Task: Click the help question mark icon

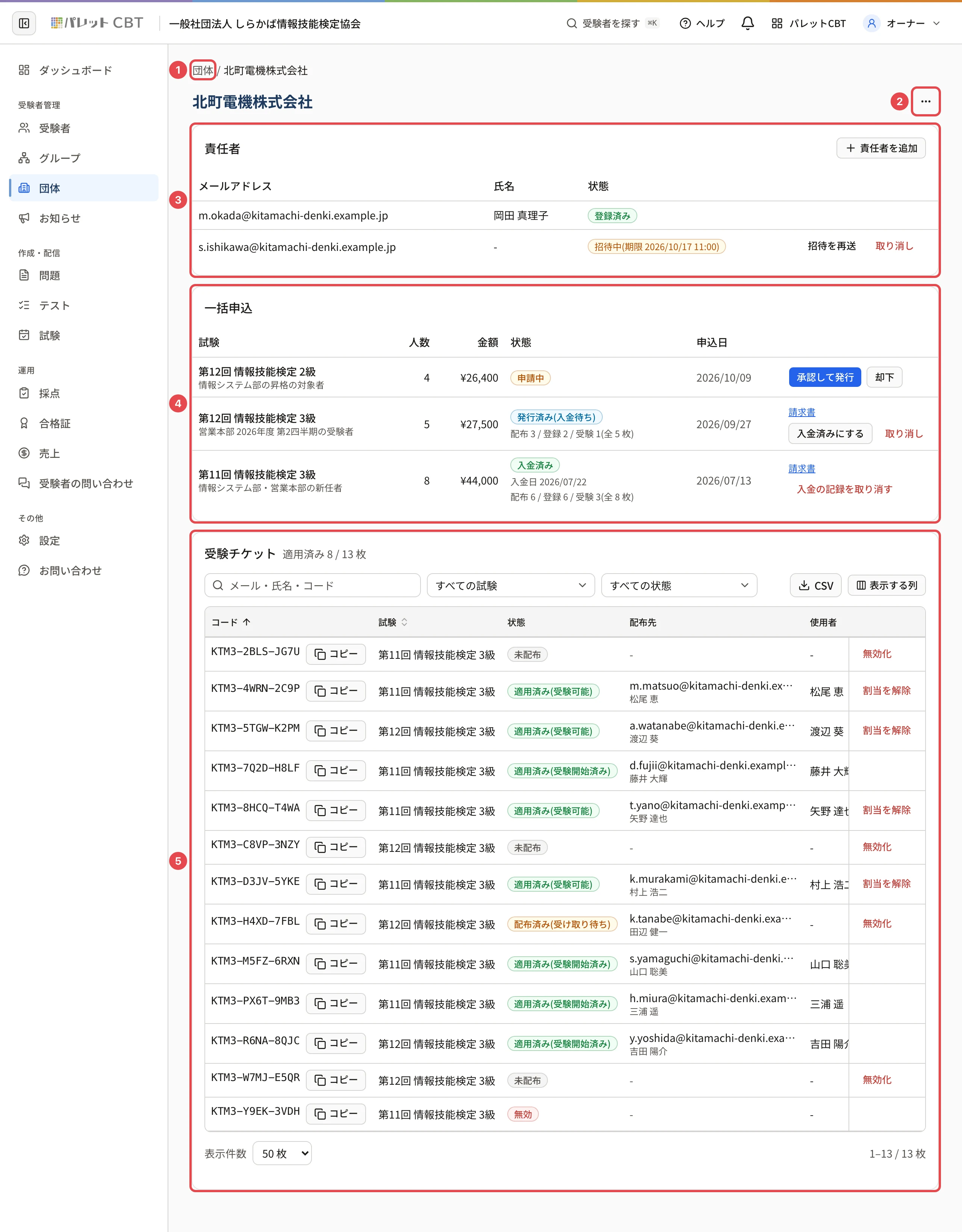Action: pos(685,23)
